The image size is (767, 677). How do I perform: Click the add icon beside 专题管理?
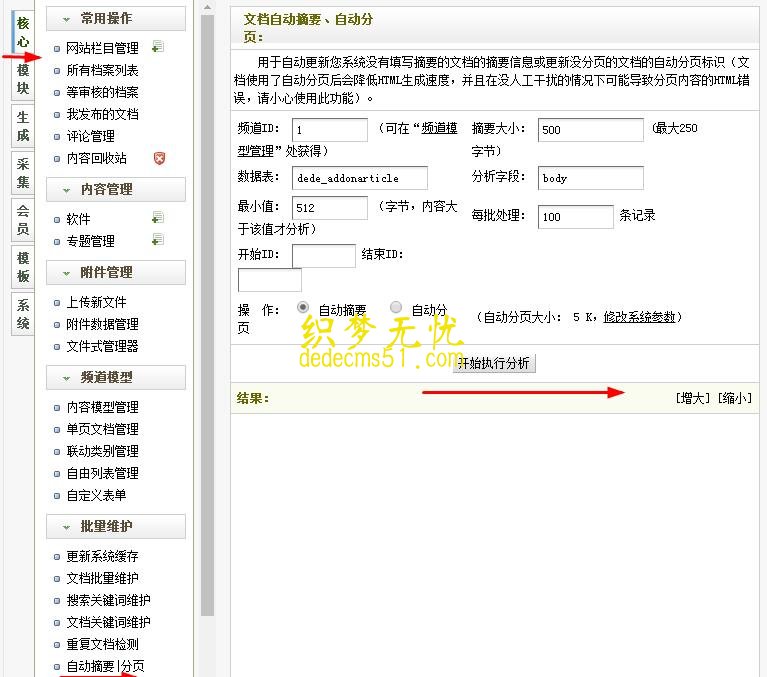coord(158,240)
